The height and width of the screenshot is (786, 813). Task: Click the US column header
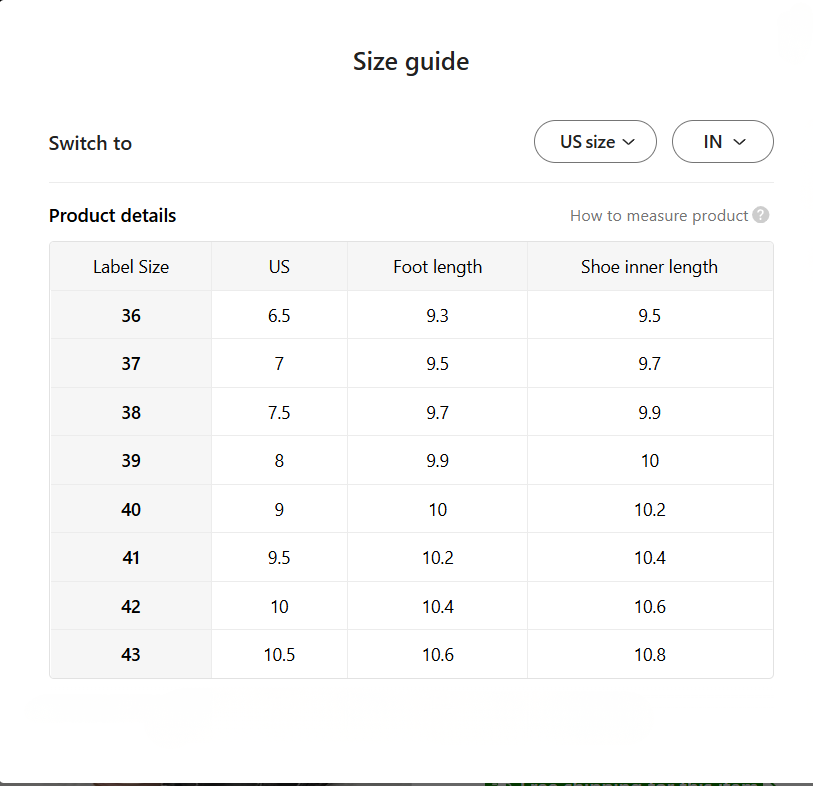(279, 267)
